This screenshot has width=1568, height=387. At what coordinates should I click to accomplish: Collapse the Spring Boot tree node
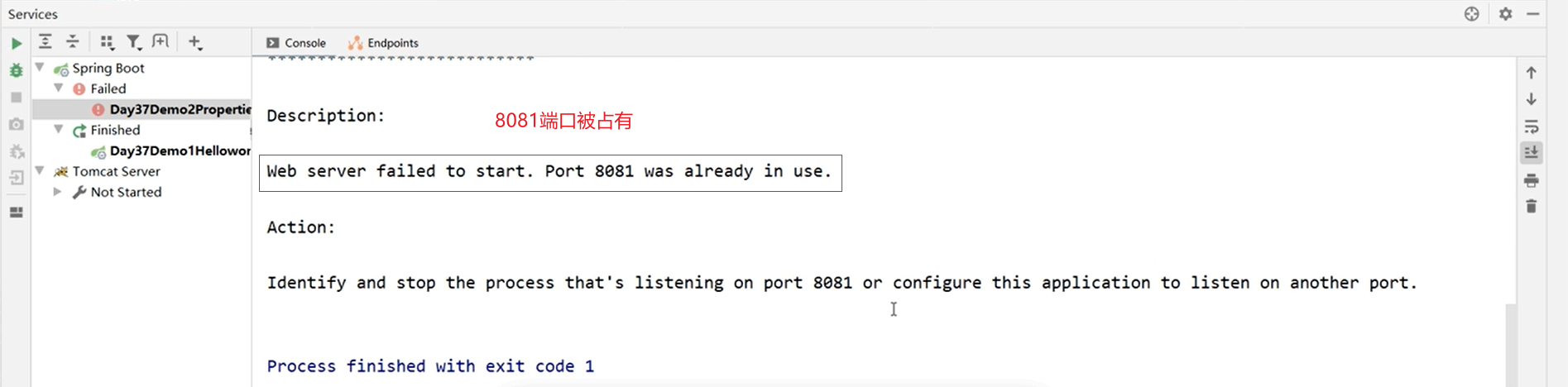40,67
